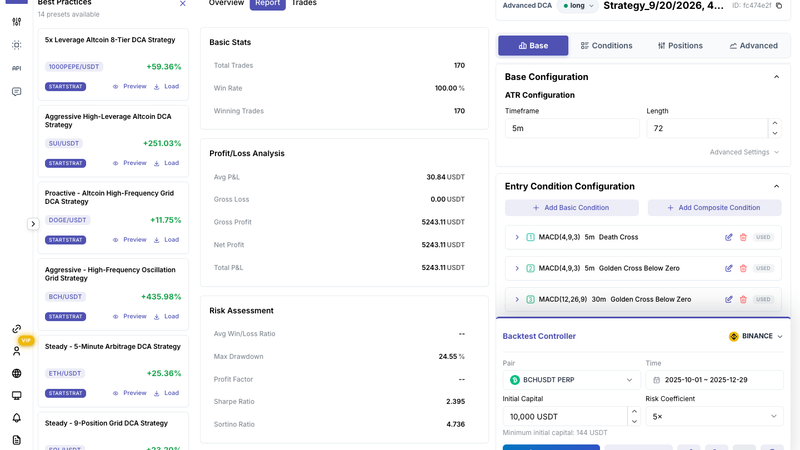Load the DOGE/USDT Proactive Grid strategy
The height and width of the screenshot is (450, 800).
click(166, 240)
